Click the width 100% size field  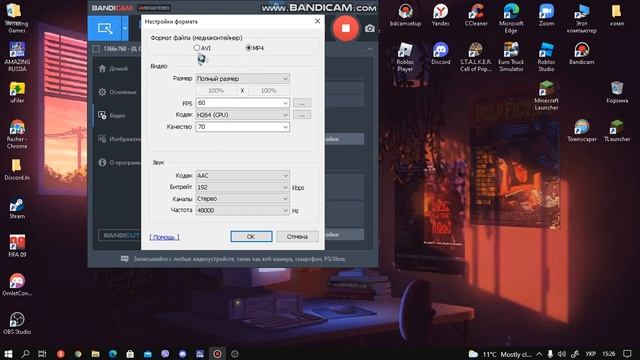[216, 91]
